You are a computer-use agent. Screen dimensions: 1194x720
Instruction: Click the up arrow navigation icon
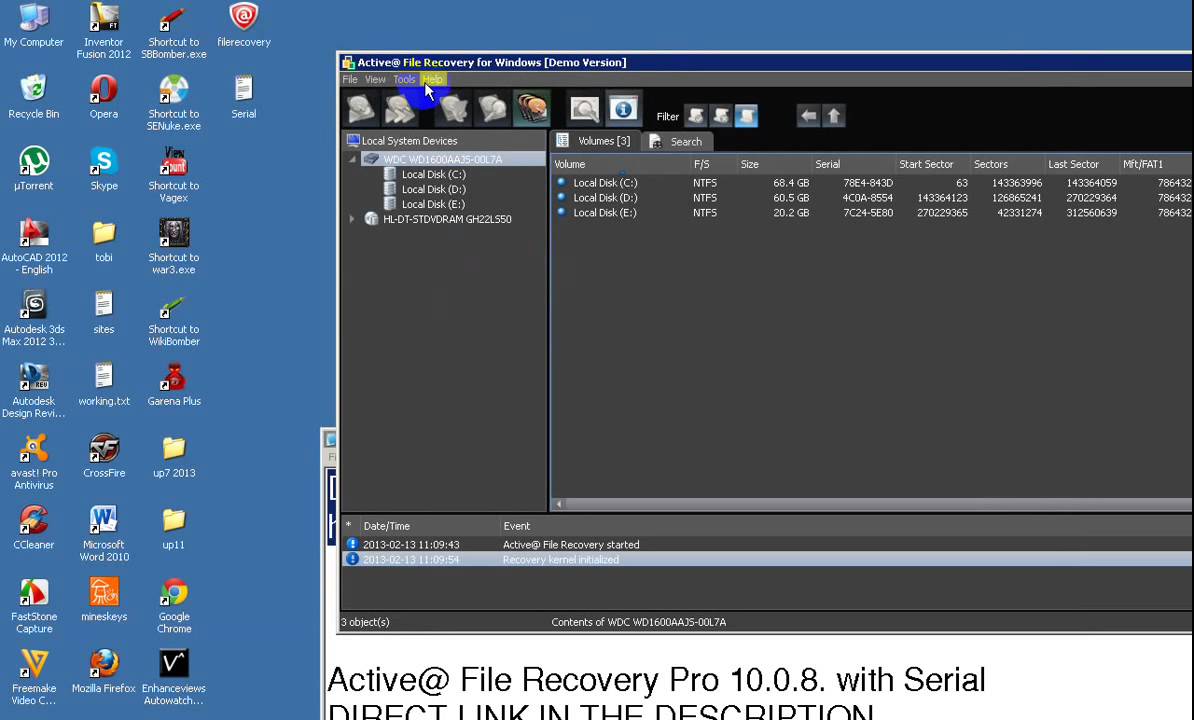click(834, 116)
